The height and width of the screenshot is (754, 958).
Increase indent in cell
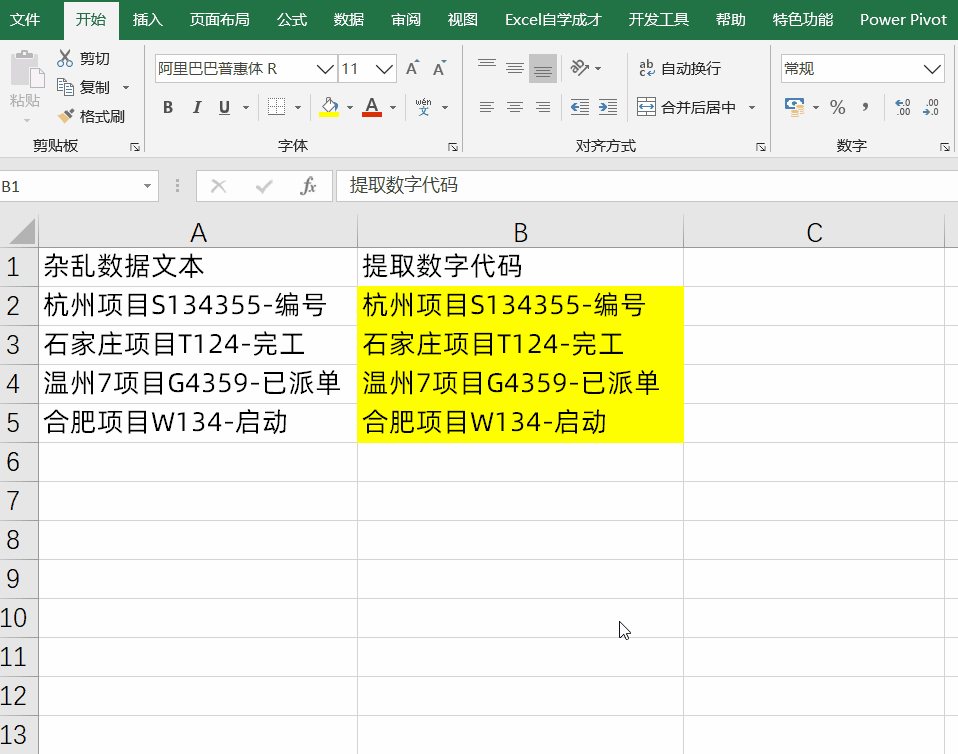(607, 108)
